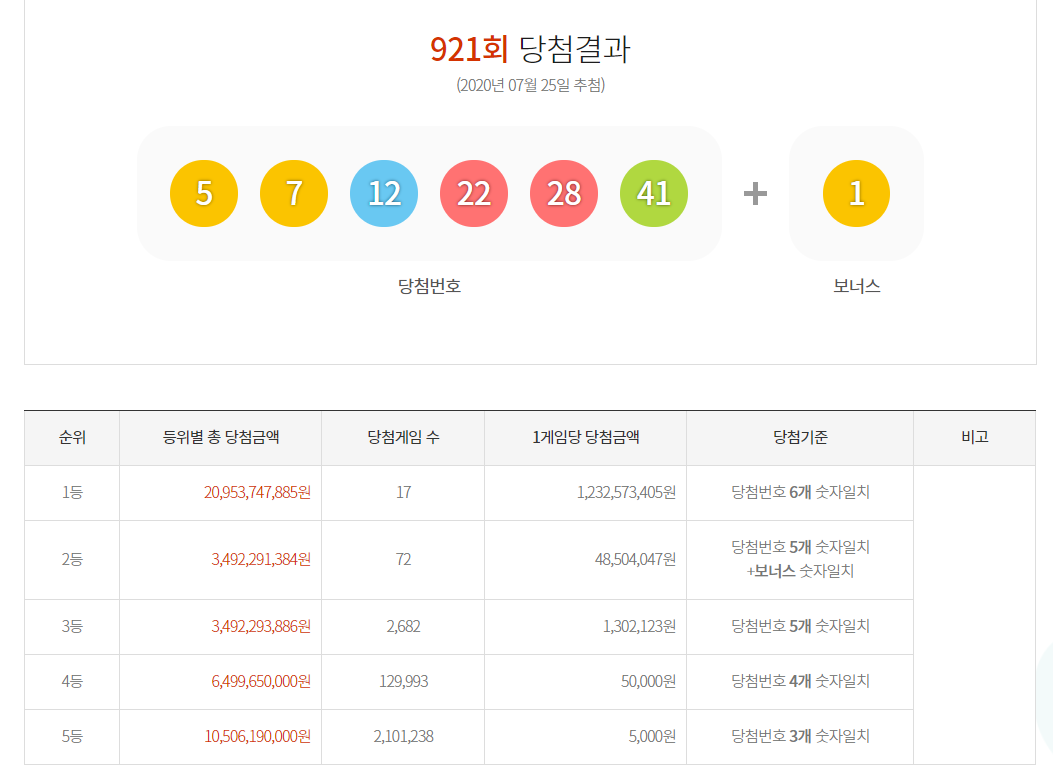The image size is (1053, 780).
Task: Click the per-game prize 50,000원
Action: 648,682
